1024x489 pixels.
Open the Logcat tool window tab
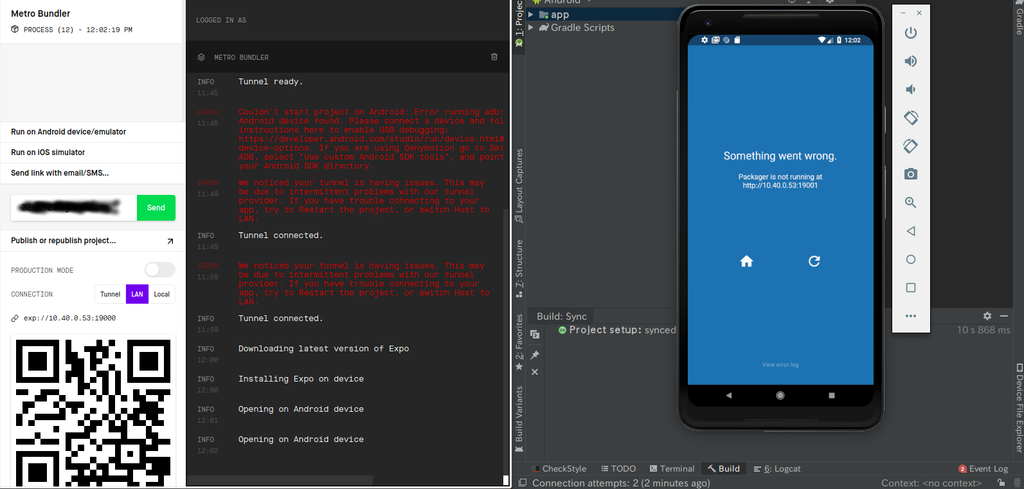coord(777,468)
